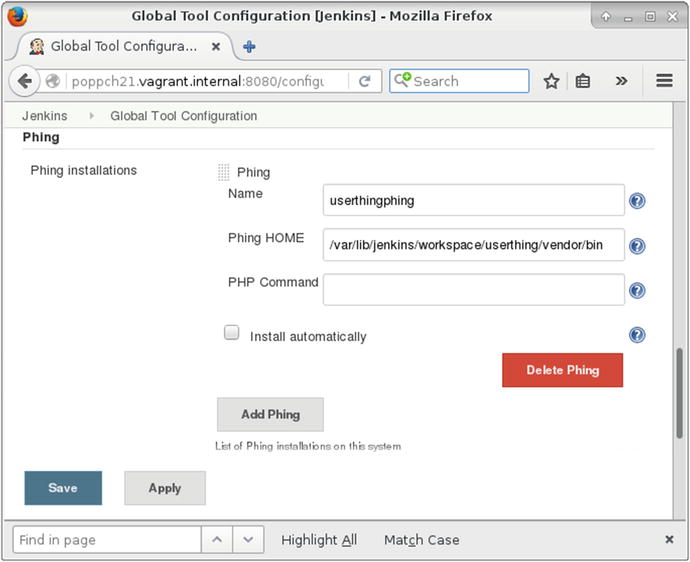Click the browser back arrow button
This screenshot has height=562, width=690.
(x=26, y=81)
